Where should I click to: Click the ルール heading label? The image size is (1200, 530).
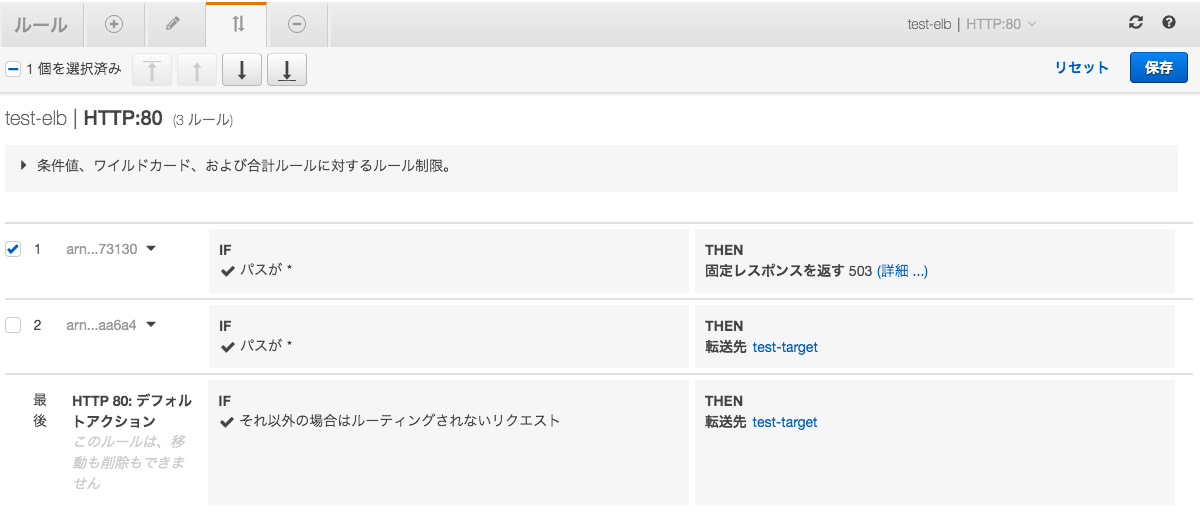[41, 25]
